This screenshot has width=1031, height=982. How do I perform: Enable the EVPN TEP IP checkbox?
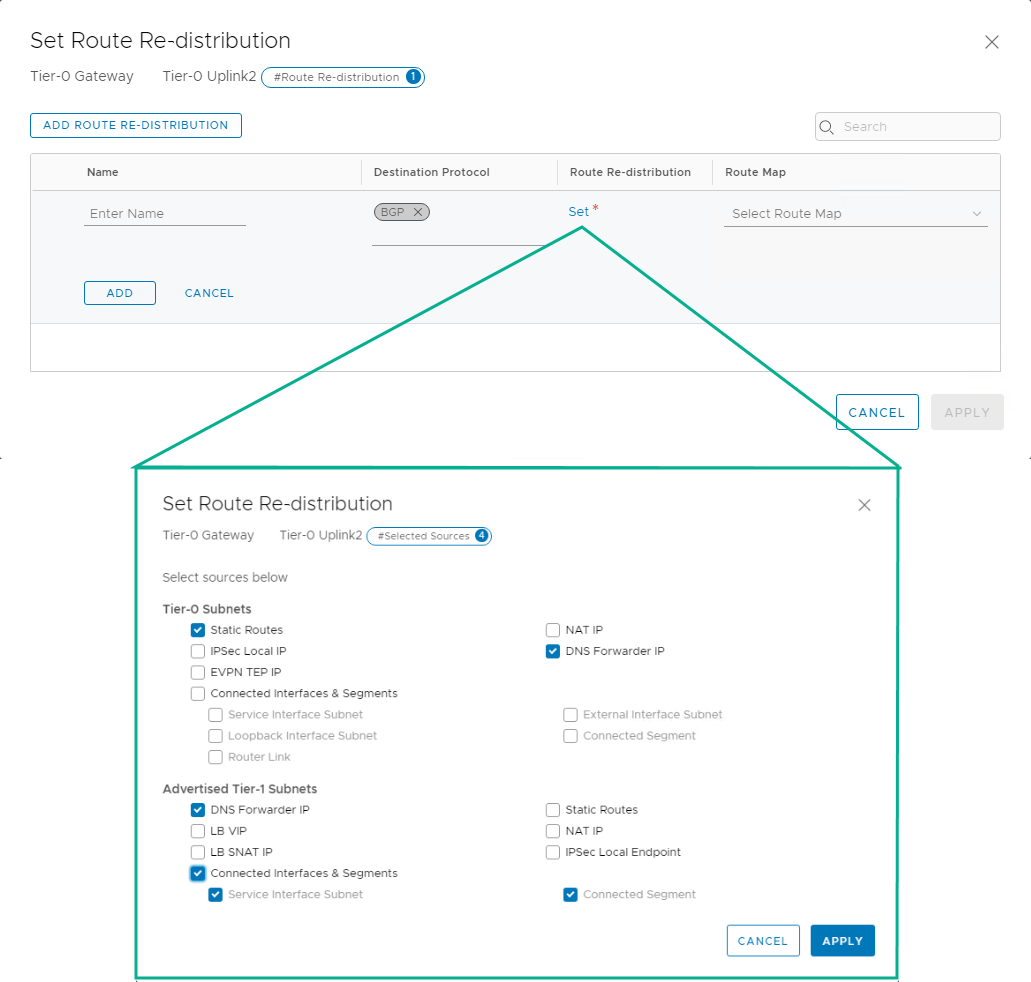[x=197, y=672]
